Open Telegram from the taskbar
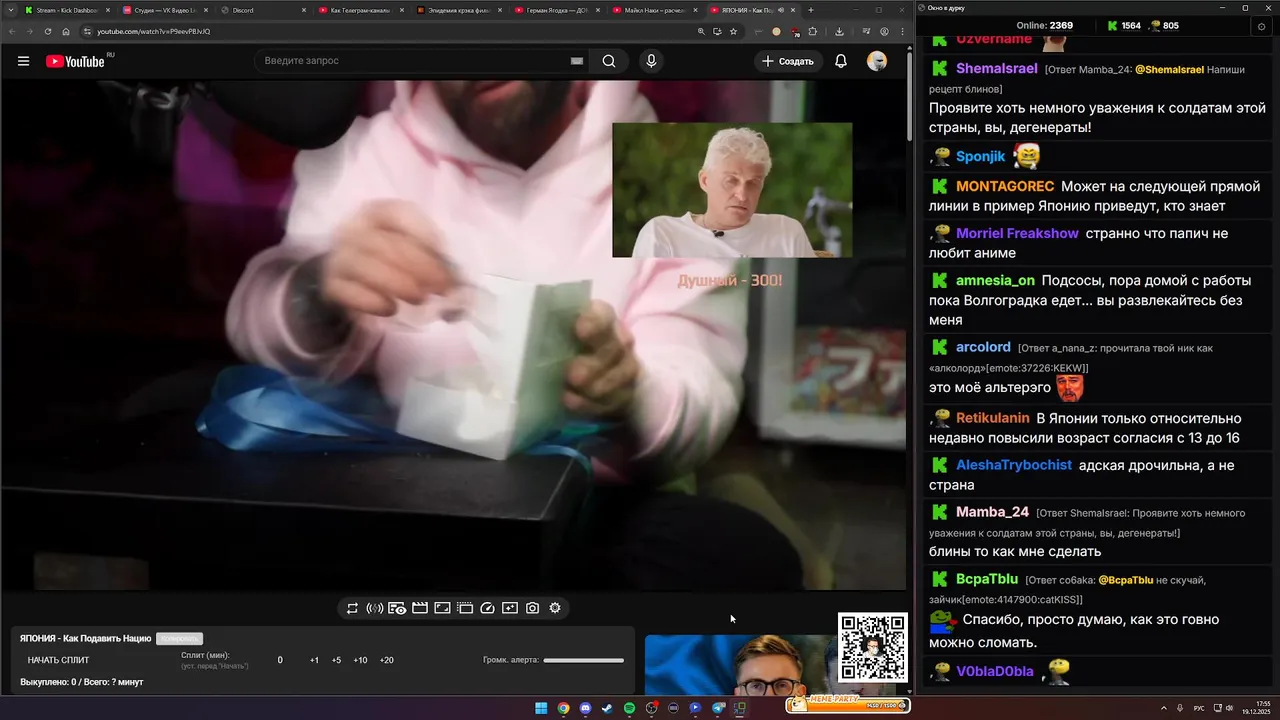The width and height of the screenshot is (1280, 720). [717, 708]
